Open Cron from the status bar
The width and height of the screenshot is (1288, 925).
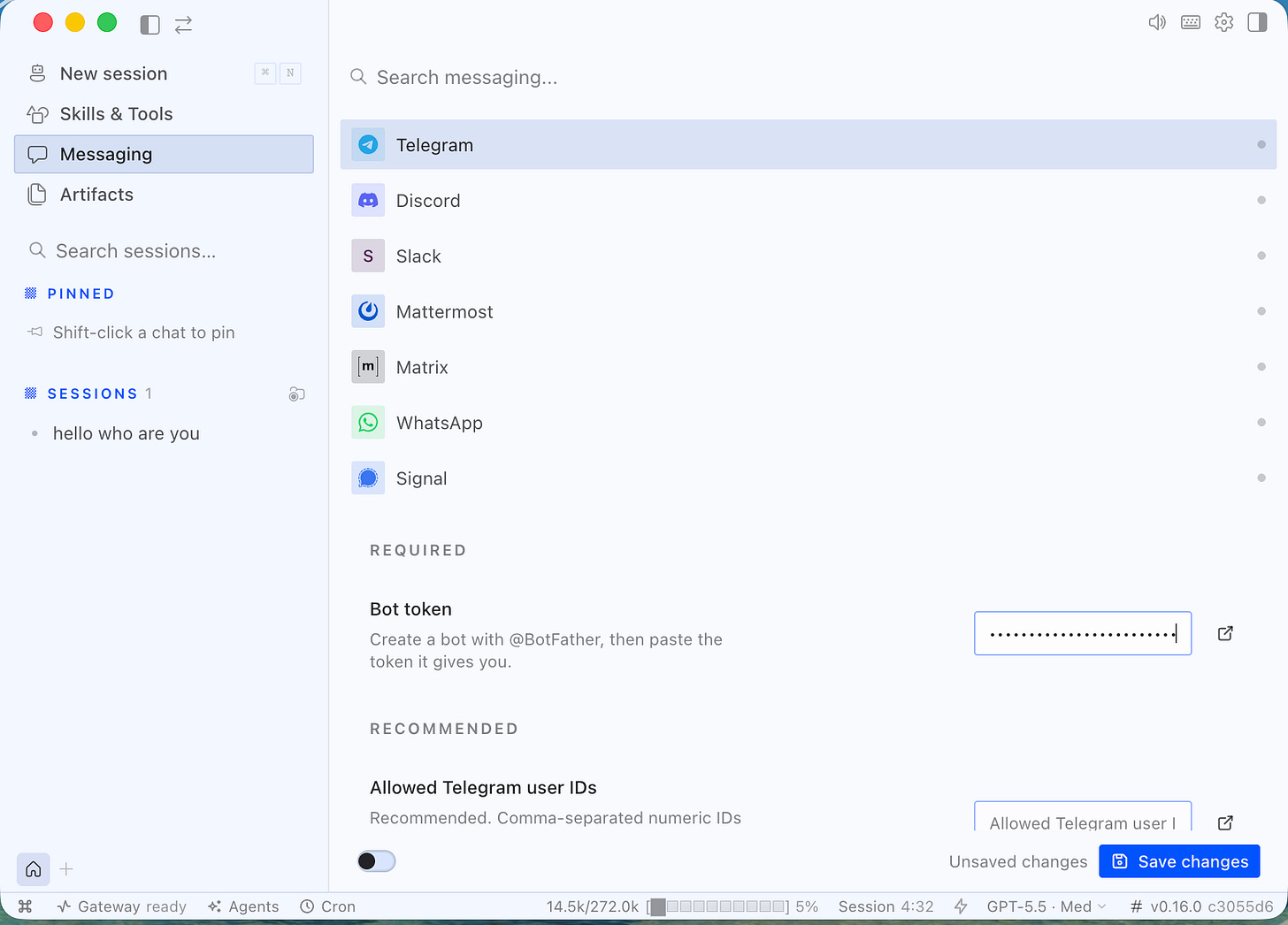(327, 906)
